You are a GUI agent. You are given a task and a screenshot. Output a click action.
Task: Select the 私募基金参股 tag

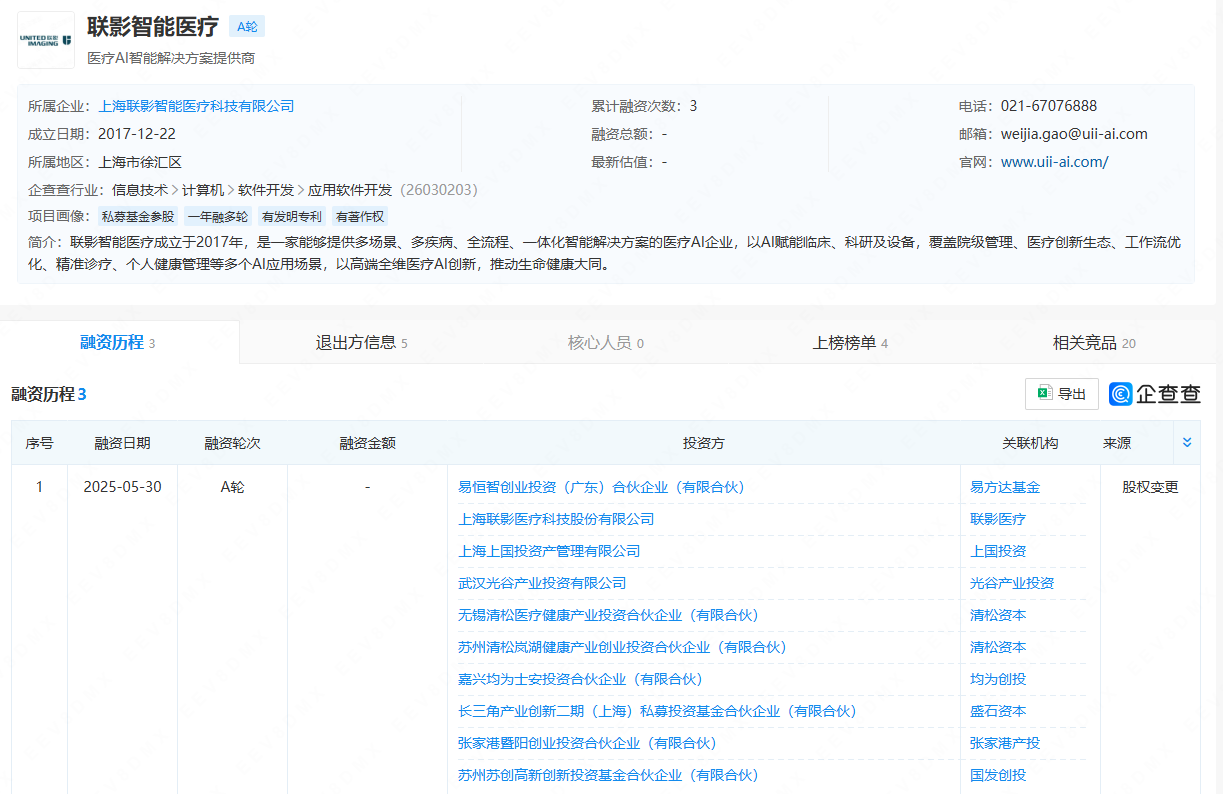click(138, 216)
